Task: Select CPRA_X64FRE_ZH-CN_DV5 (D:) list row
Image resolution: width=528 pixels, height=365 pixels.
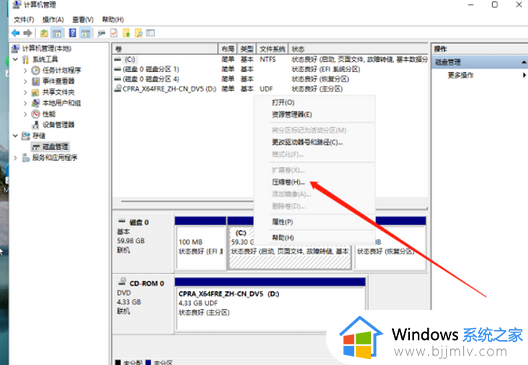Action: [270, 89]
